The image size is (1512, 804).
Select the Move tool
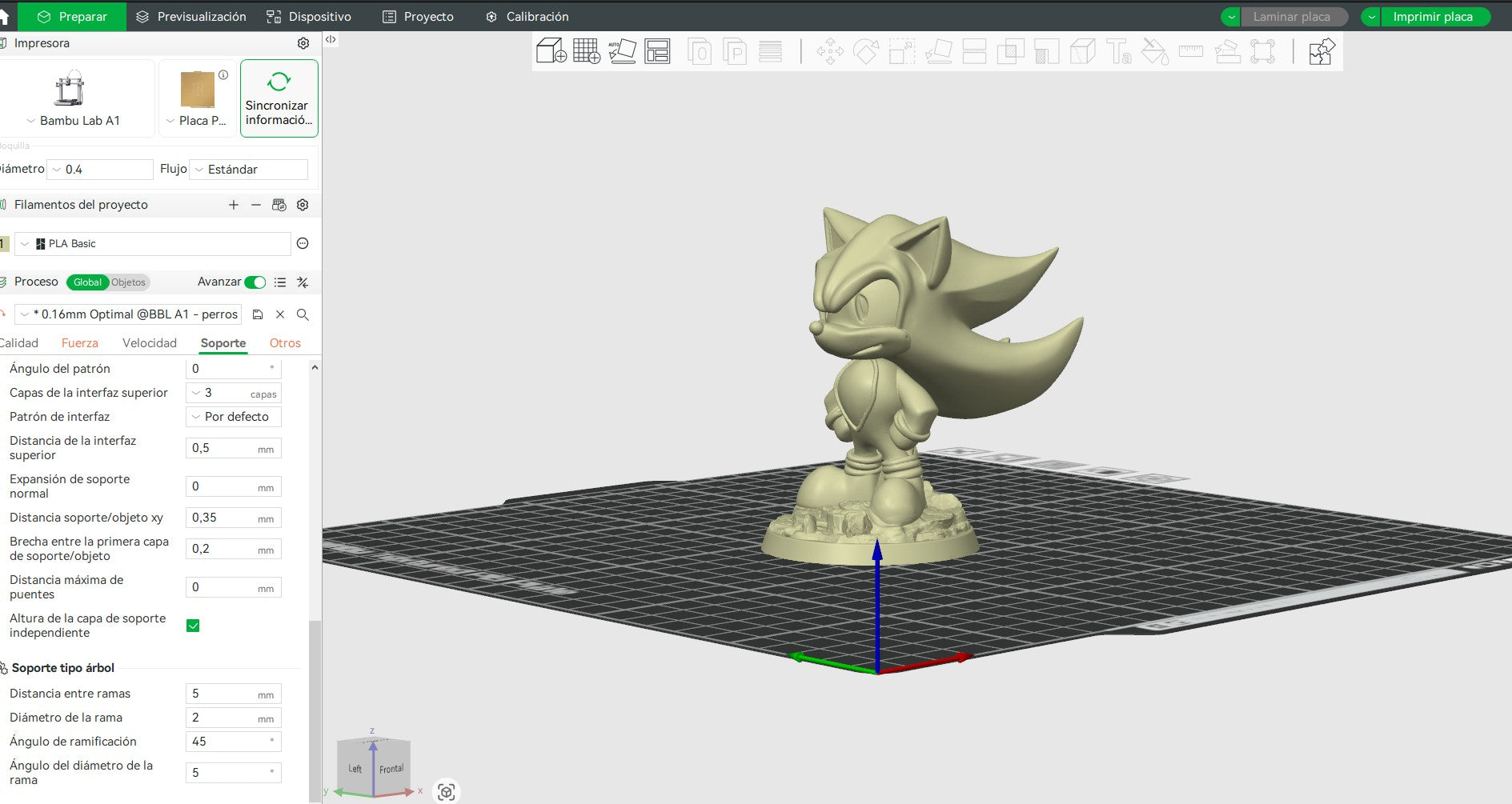830,51
